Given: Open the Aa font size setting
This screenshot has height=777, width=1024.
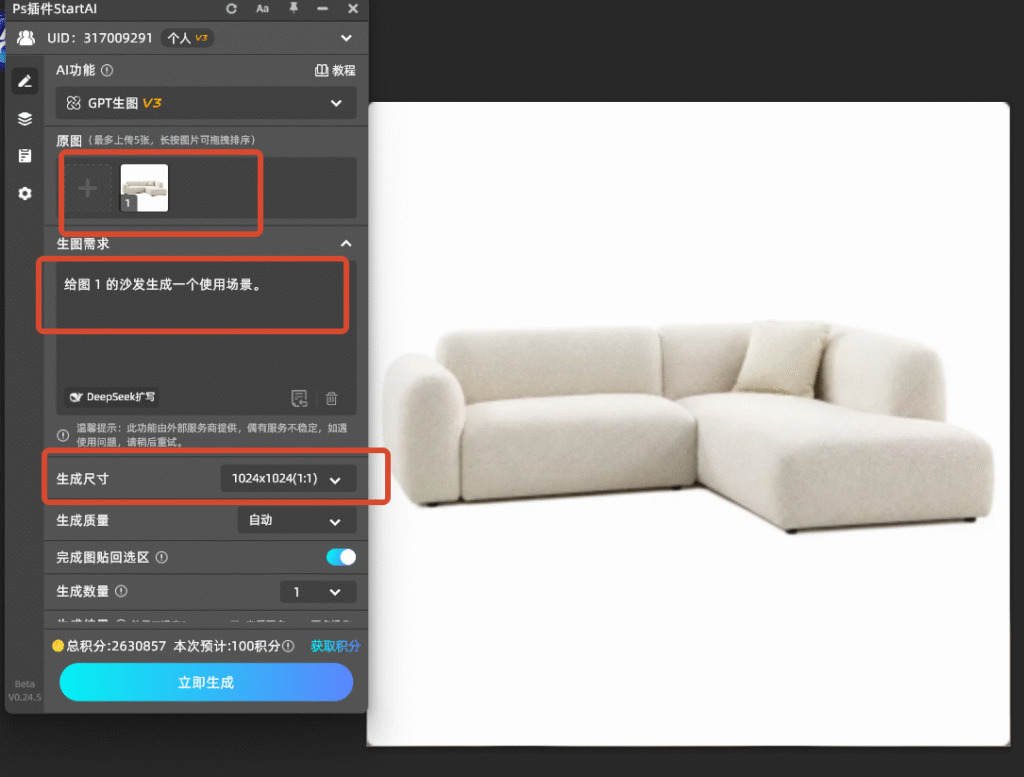Looking at the screenshot, I should pyautogui.click(x=262, y=8).
